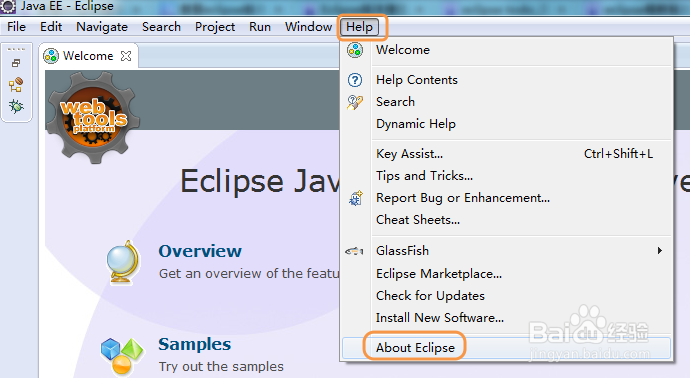Open the Run menu
690x378 pixels.
[260, 27]
